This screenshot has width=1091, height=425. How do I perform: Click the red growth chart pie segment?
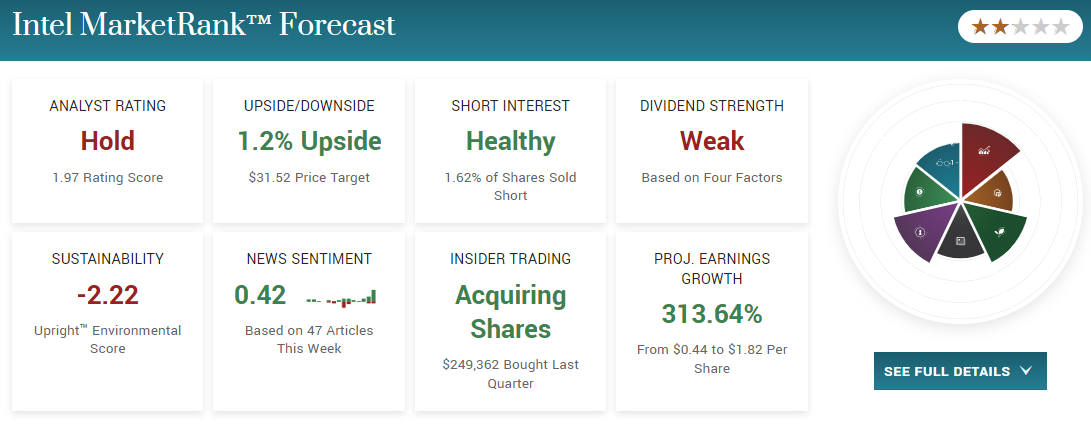click(x=985, y=153)
